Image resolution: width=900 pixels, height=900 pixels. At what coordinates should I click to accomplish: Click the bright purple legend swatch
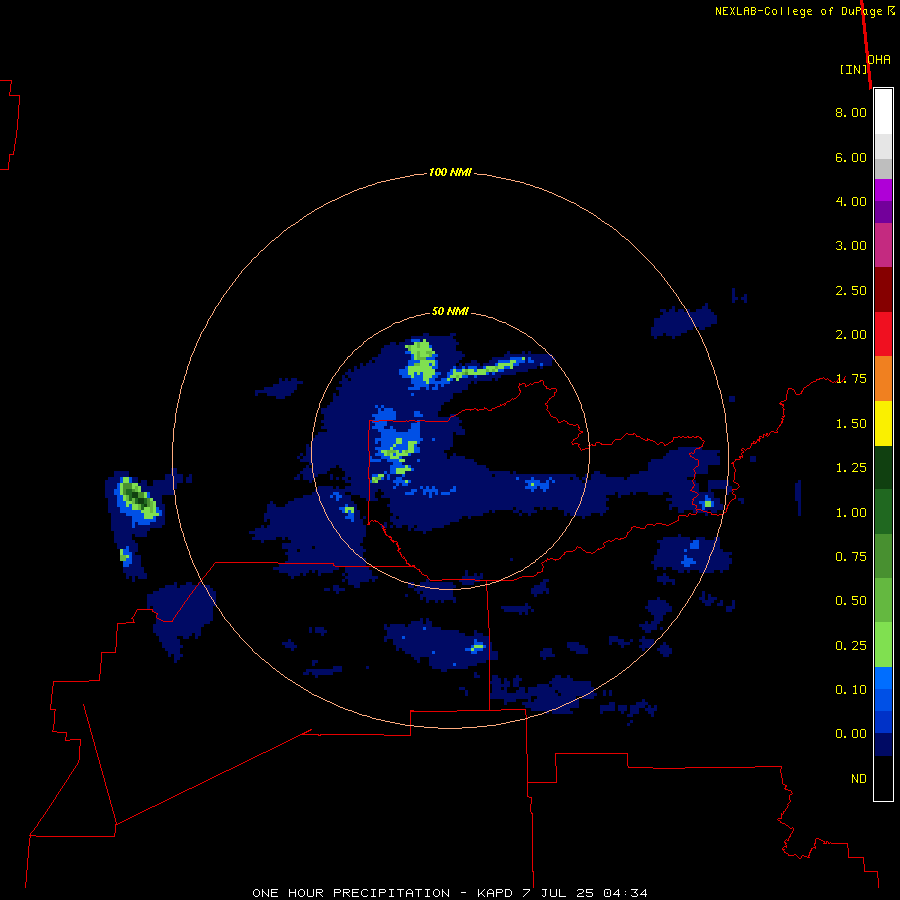(883, 190)
